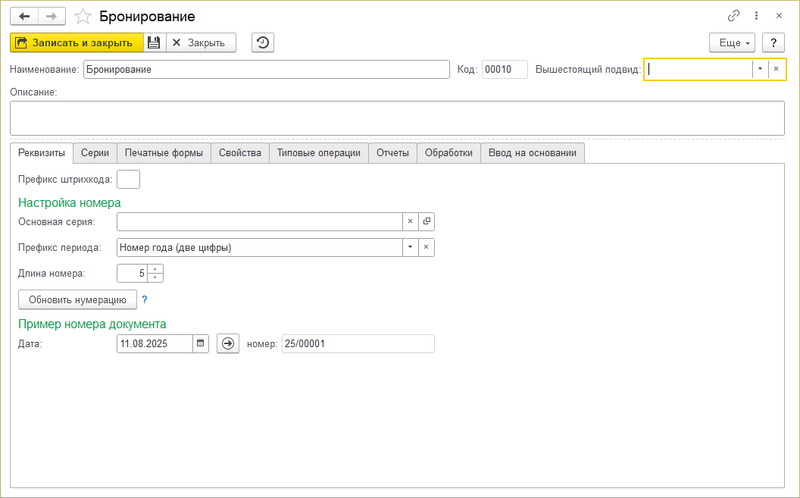Switch to the Реквизиты tab
The height and width of the screenshot is (498, 800).
42,153
